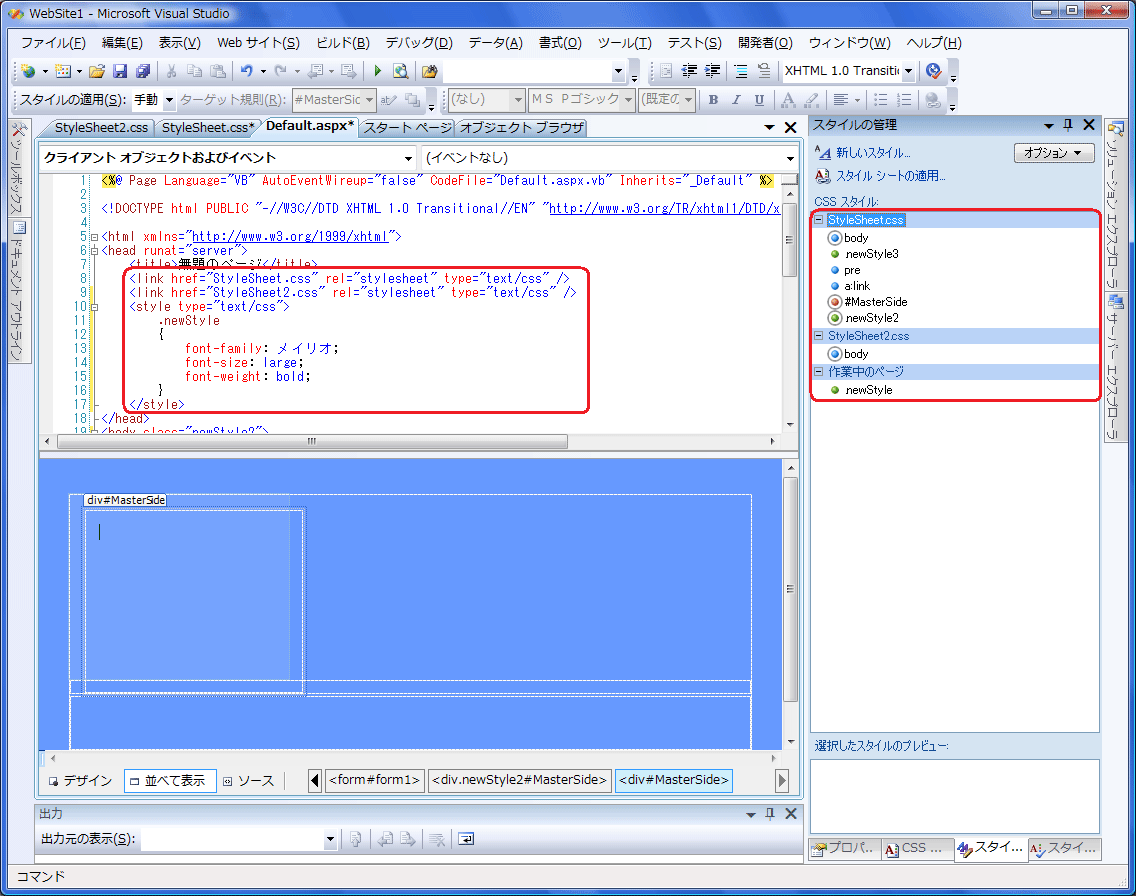Open the スタイルの適用 手動 dropdown
This screenshot has width=1136, height=896.
169,100
